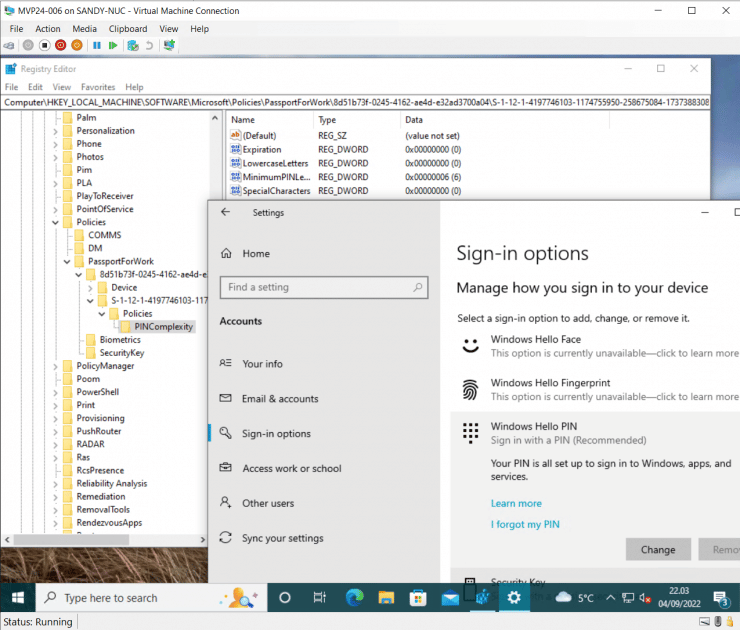Collapse the 8d51b73f-0245 GUID tree node
Screen dimensions: 740x630
[x=79, y=275]
